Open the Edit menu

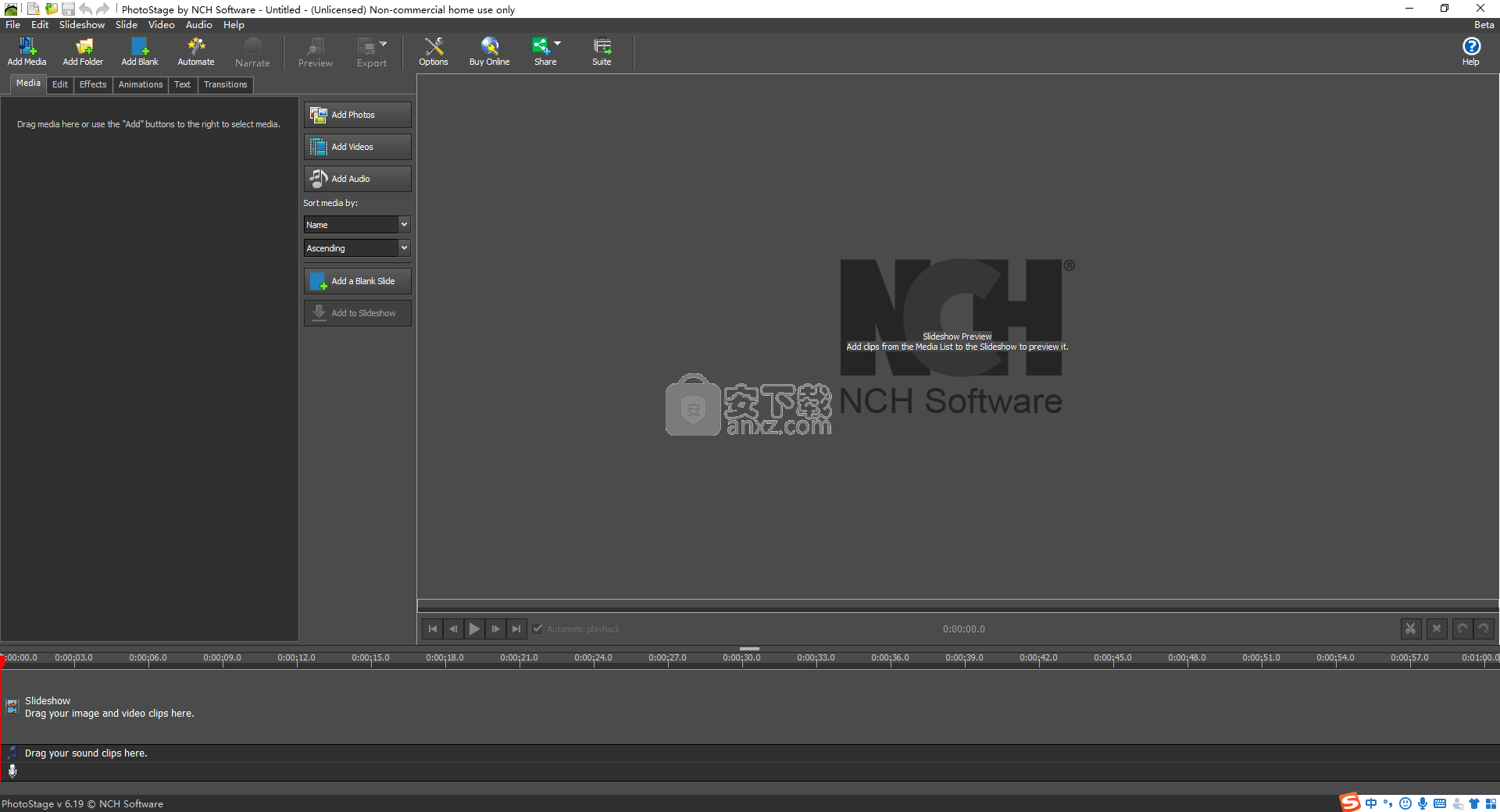pos(40,24)
